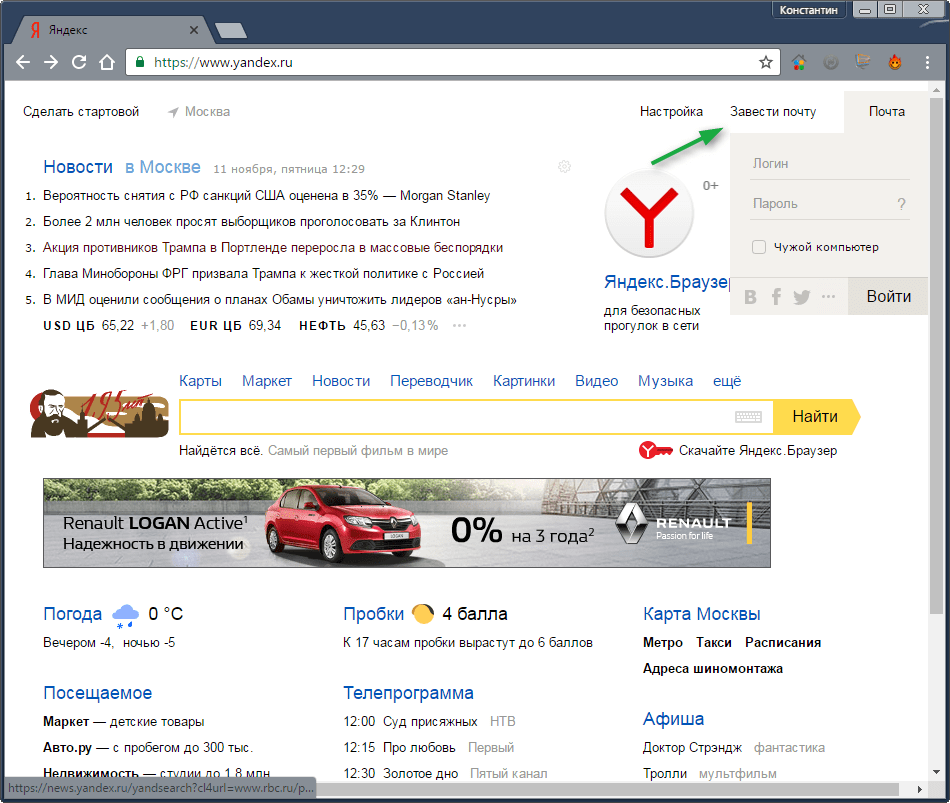This screenshot has height=803, width=950.
Task: Open a new tab with the tab button
Action: (231, 30)
